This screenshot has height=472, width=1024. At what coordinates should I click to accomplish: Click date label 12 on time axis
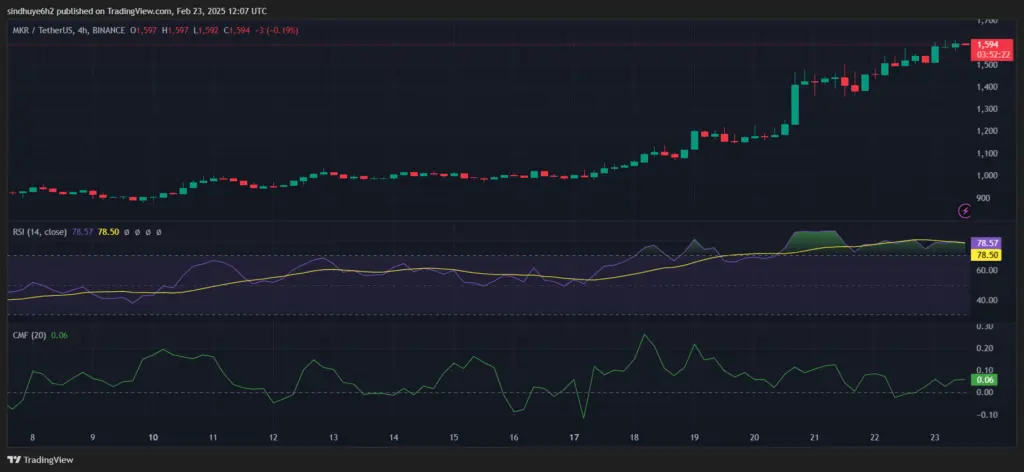tap(273, 438)
